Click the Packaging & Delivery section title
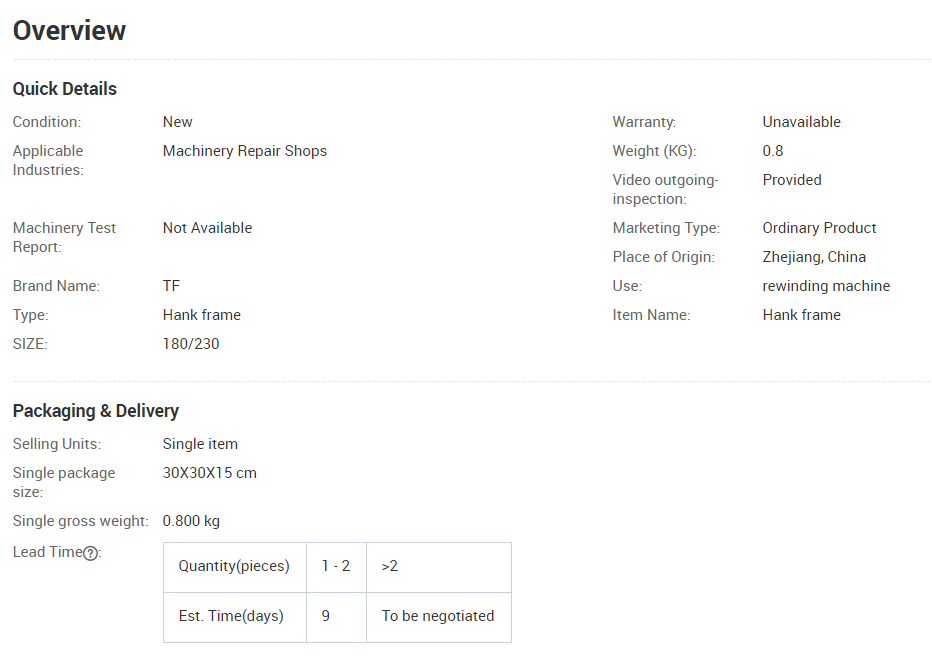This screenshot has height=656, width=932. coord(96,411)
